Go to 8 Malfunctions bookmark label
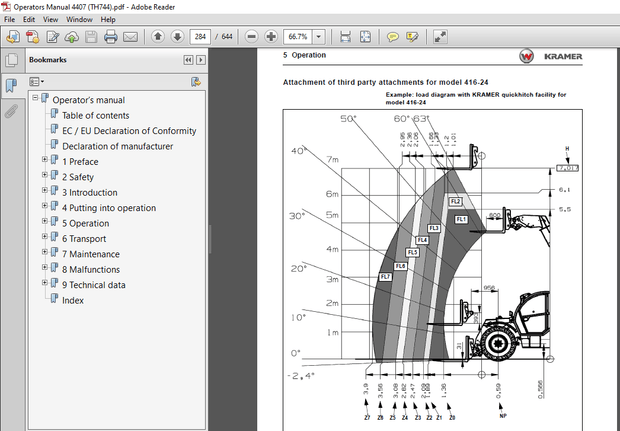620x431 pixels. click(x=91, y=270)
